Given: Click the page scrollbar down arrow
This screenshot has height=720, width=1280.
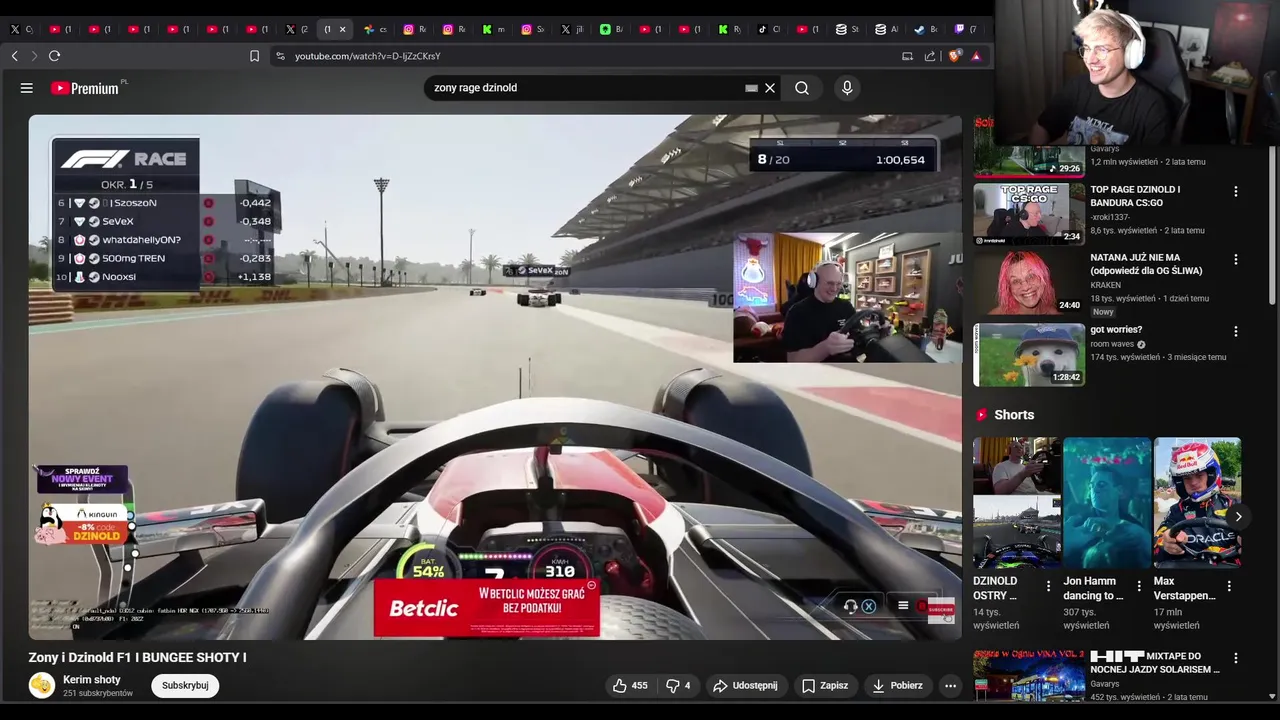Looking at the screenshot, I should tap(1272, 696).
